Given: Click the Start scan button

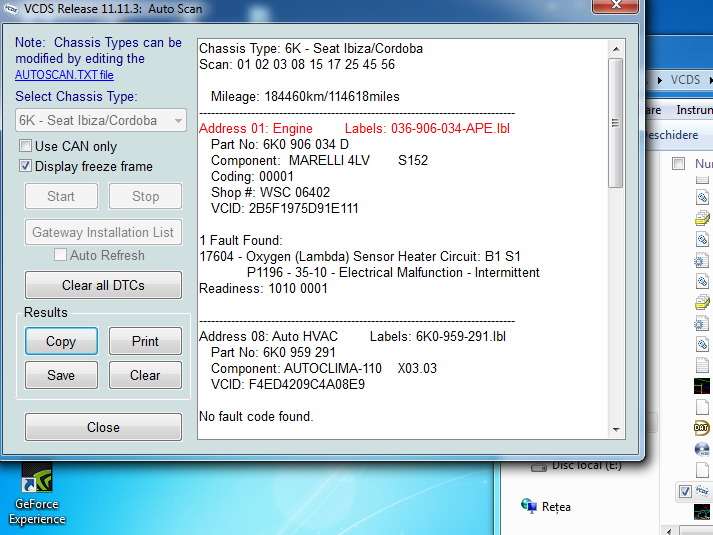Looking at the screenshot, I should click(x=61, y=196).
